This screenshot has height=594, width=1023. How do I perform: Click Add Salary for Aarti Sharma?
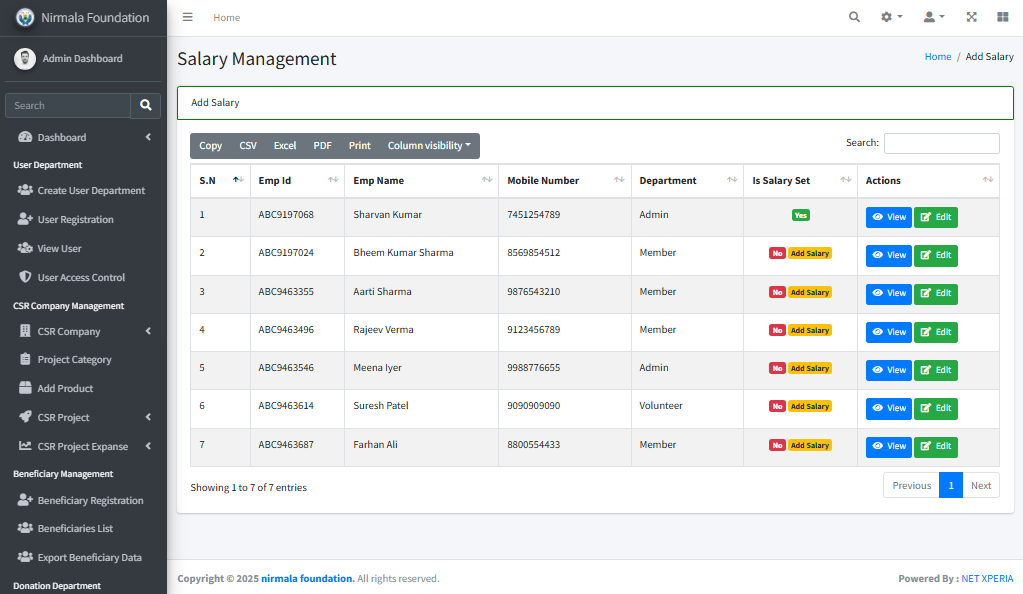pos(809,292)
